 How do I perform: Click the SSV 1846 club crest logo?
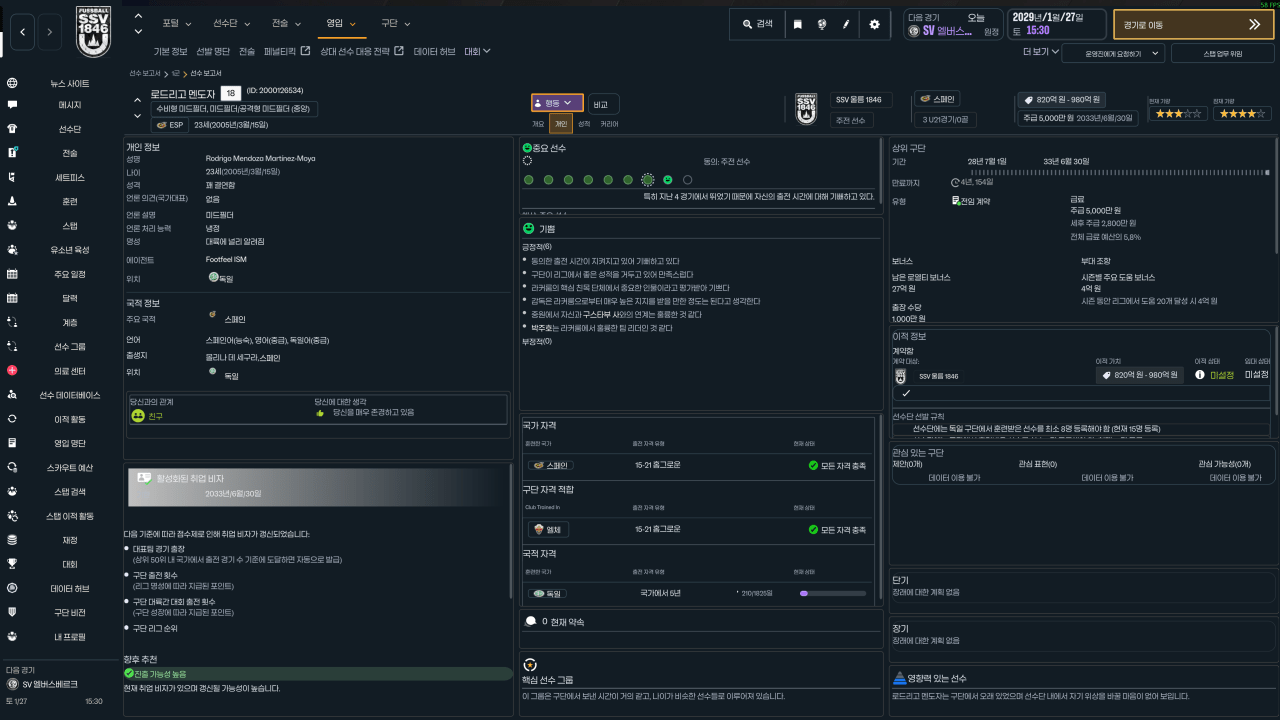94,30
